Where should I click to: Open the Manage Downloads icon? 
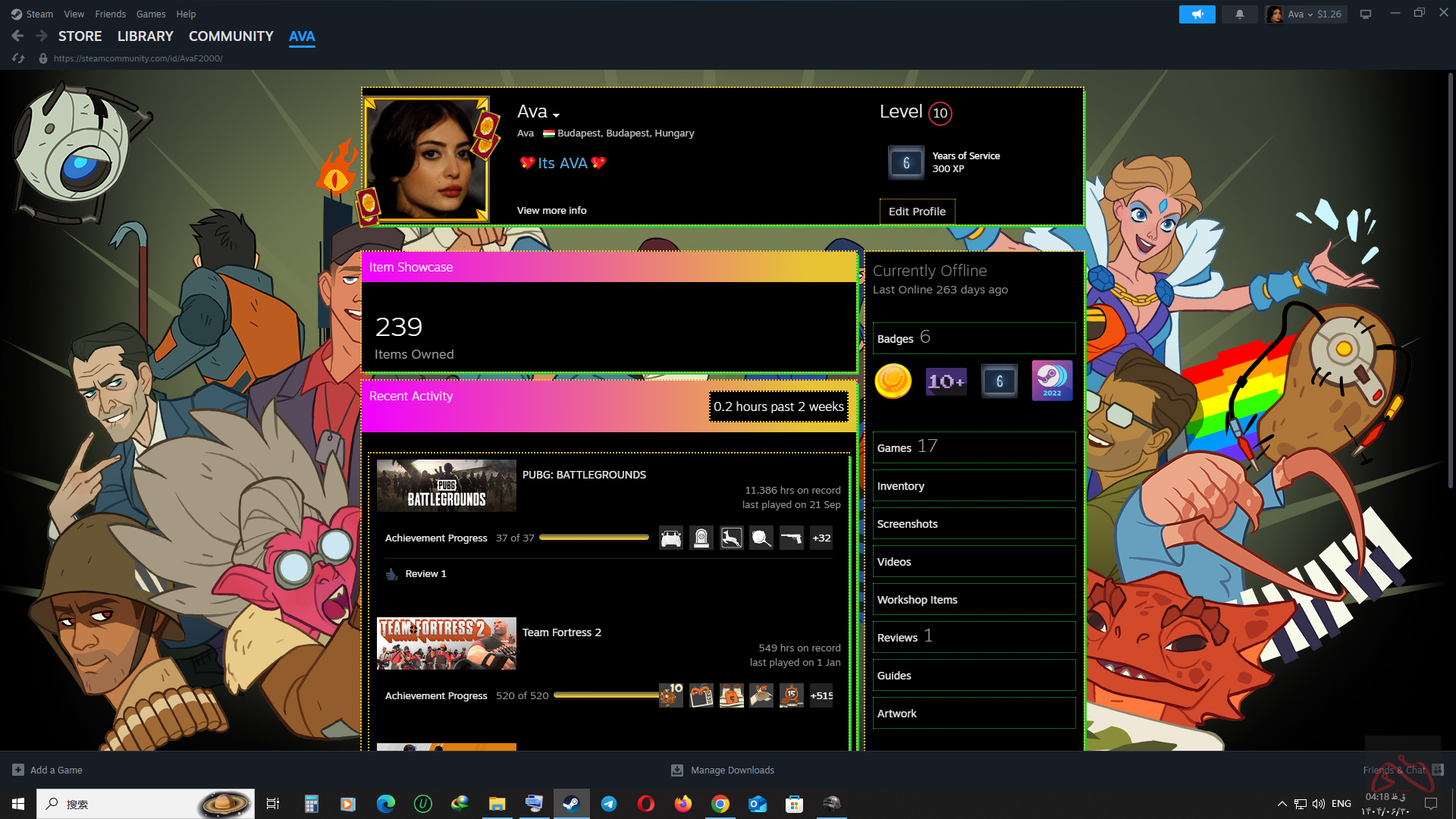coord(677,770)
